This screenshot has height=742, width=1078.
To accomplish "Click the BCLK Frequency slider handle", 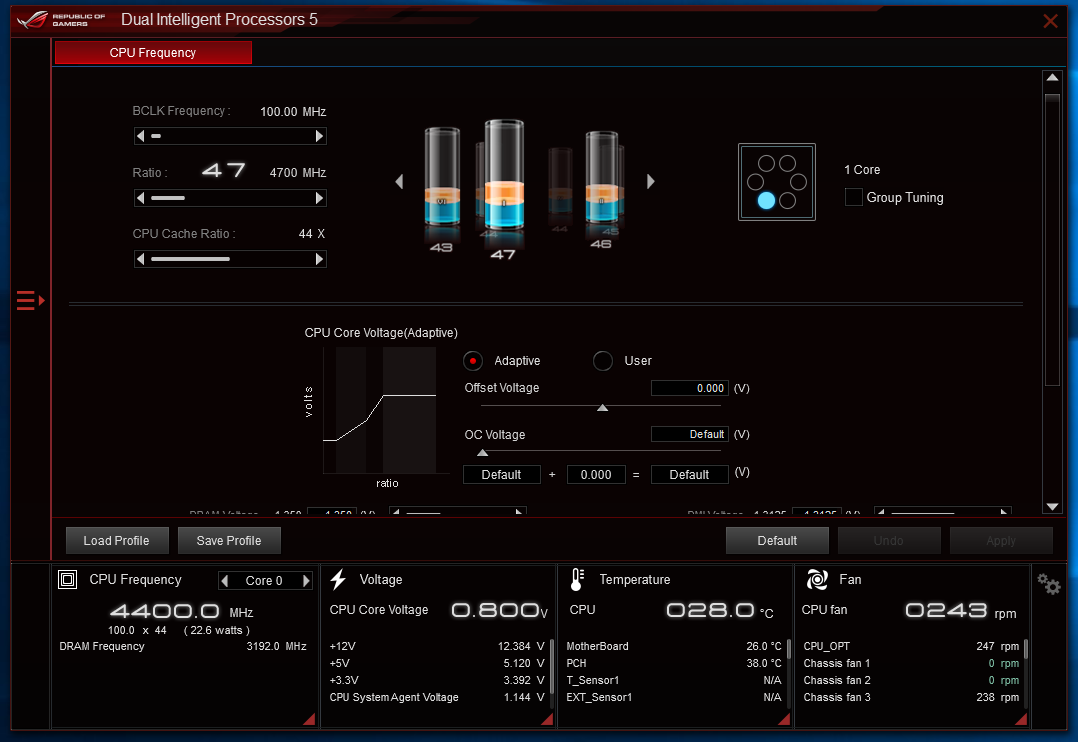I will [x=156, y=136].
